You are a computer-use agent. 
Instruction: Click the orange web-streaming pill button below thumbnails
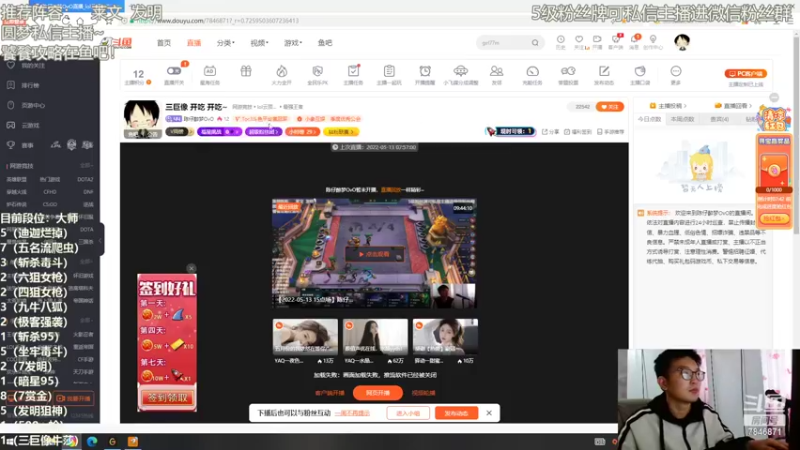coord(378,393)
